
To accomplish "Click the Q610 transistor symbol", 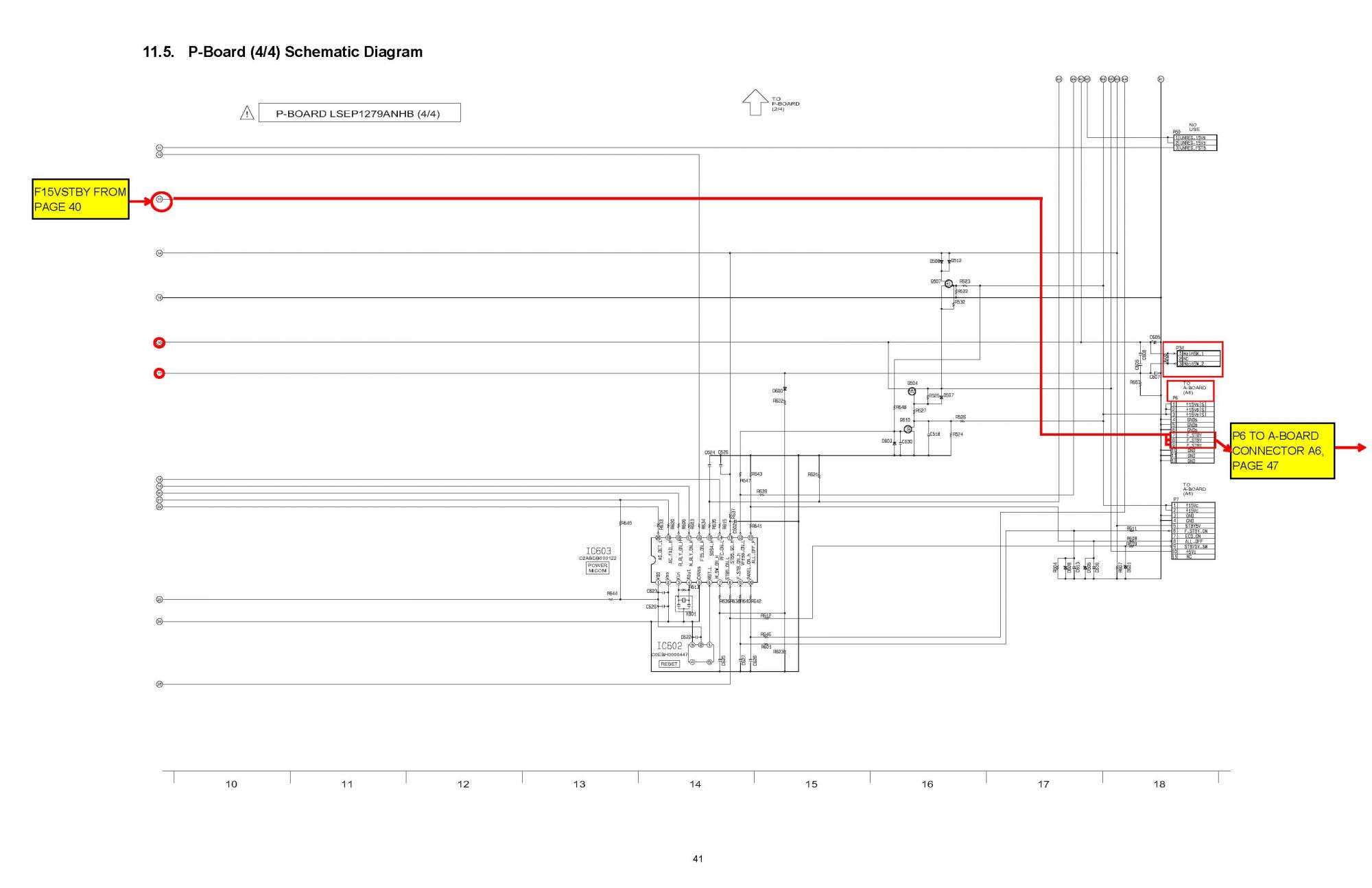I will [x=908, y=430].
